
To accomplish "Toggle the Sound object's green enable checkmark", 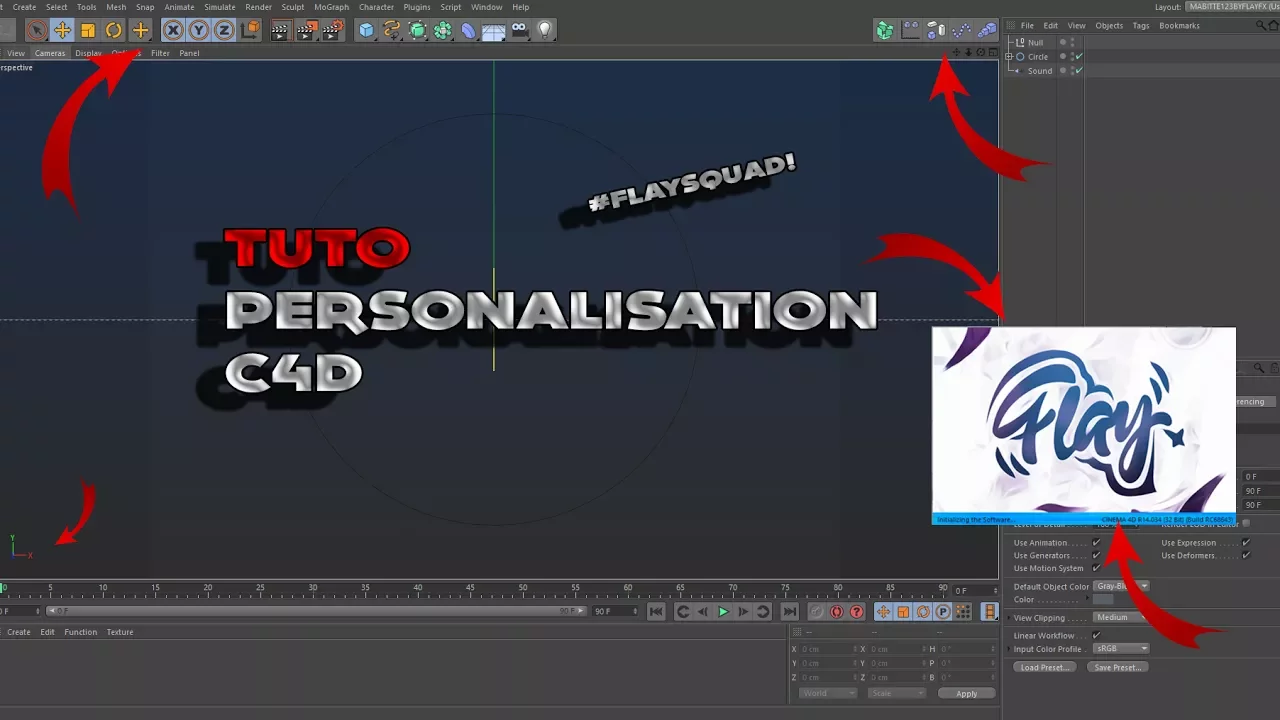I will (x=1079, y=71).
